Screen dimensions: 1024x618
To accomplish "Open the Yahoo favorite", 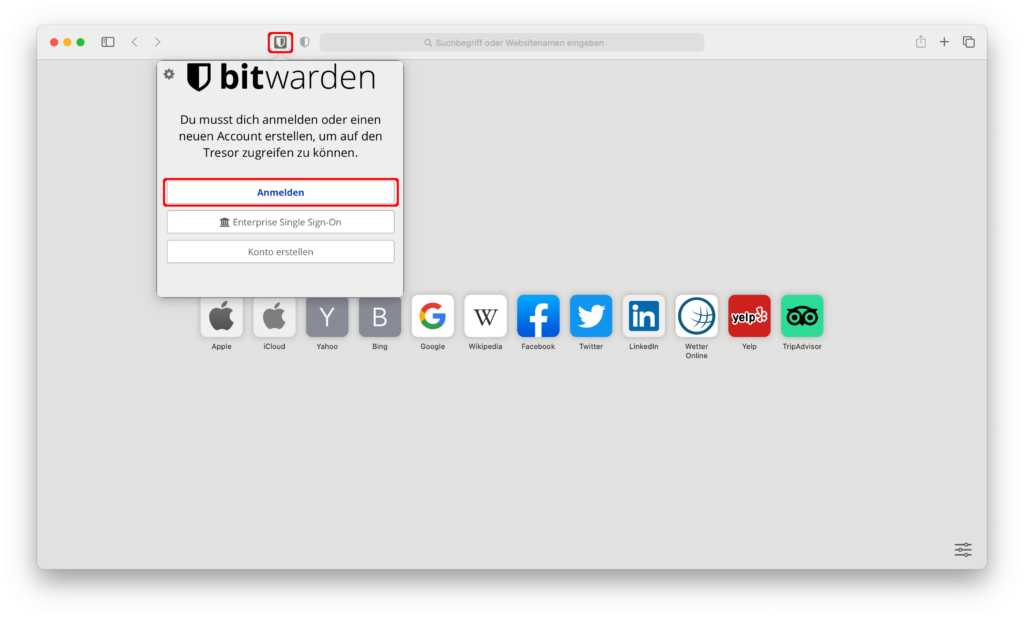I will [327, 317].
